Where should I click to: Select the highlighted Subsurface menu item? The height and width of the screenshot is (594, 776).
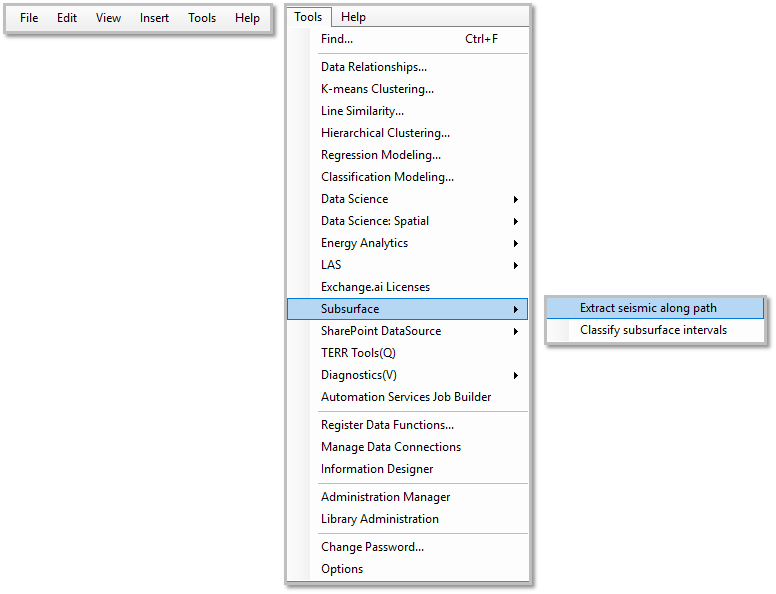coord(408,309)
